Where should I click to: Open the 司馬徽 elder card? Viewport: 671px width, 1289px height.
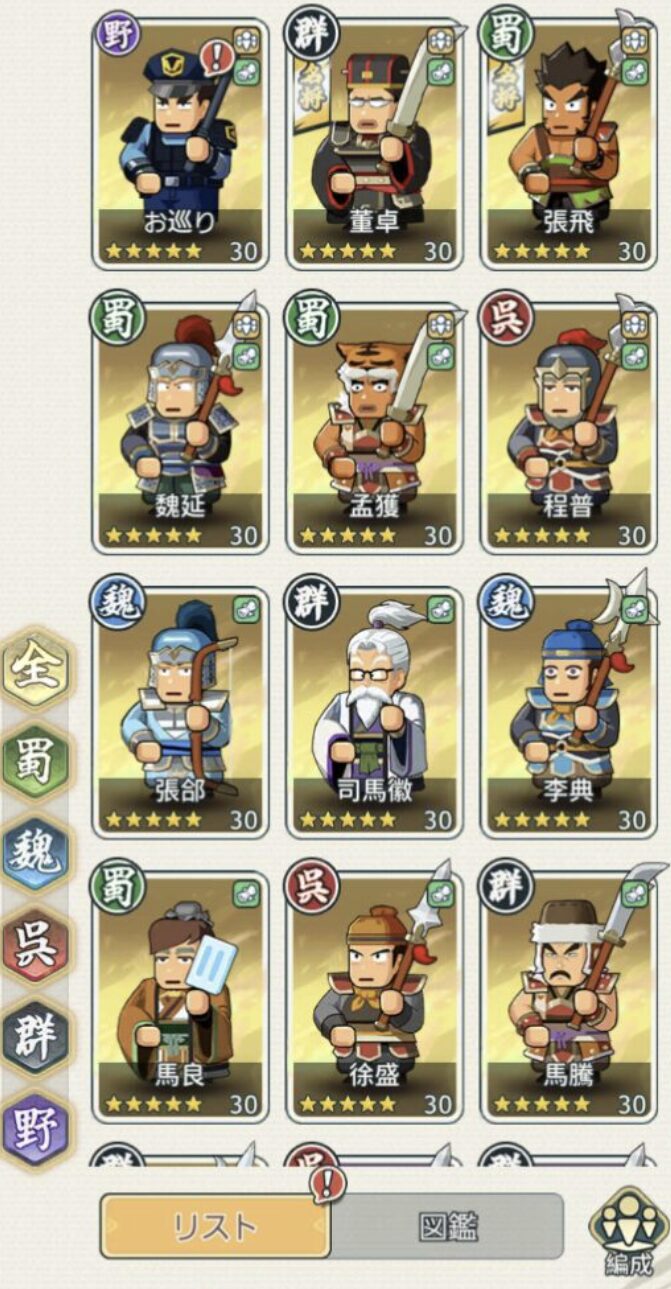(374, 711)
